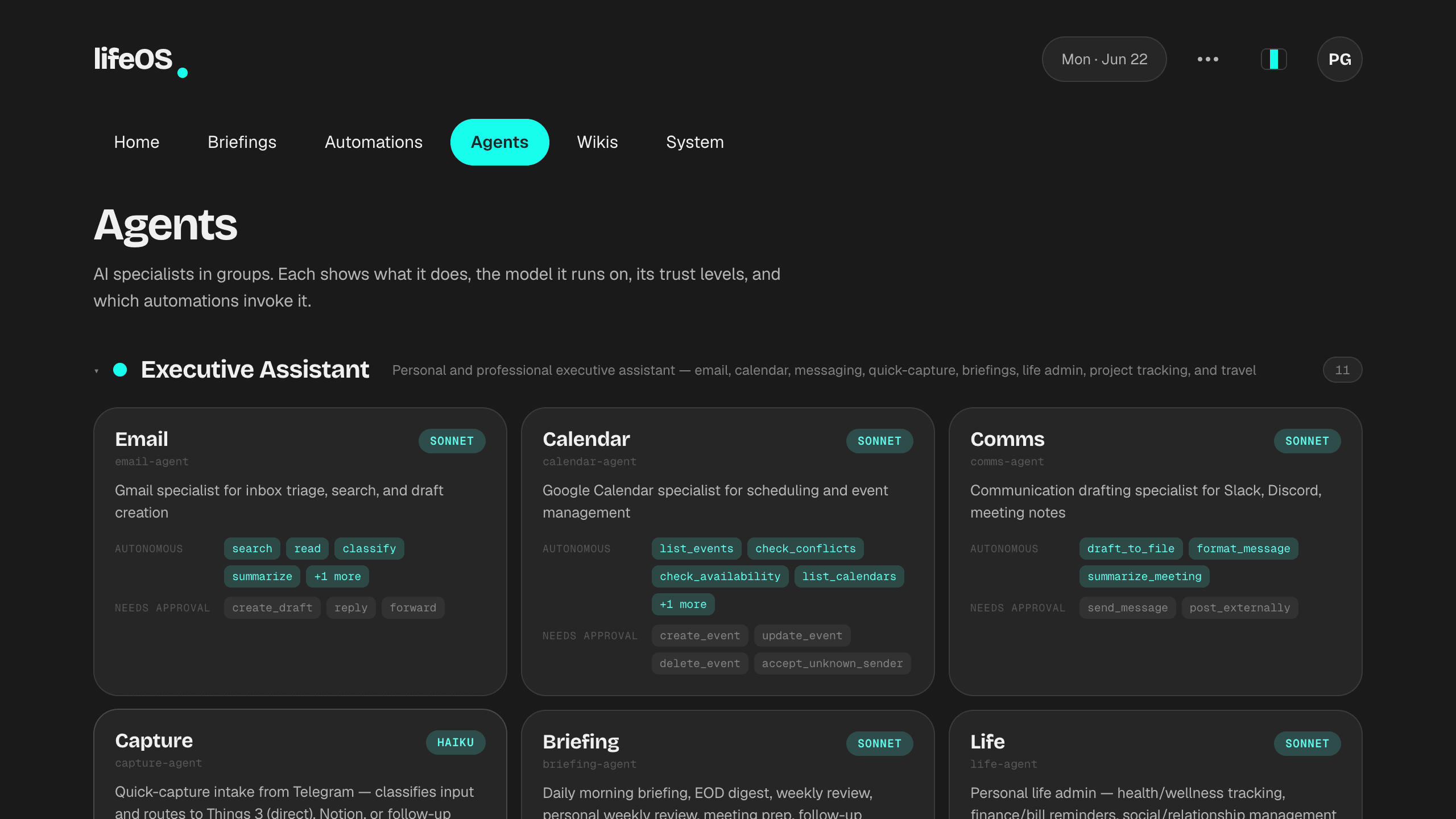Click the Executive Assistant group heading
This screenshot has width=1456, height=819.
[x=255, y=370]
